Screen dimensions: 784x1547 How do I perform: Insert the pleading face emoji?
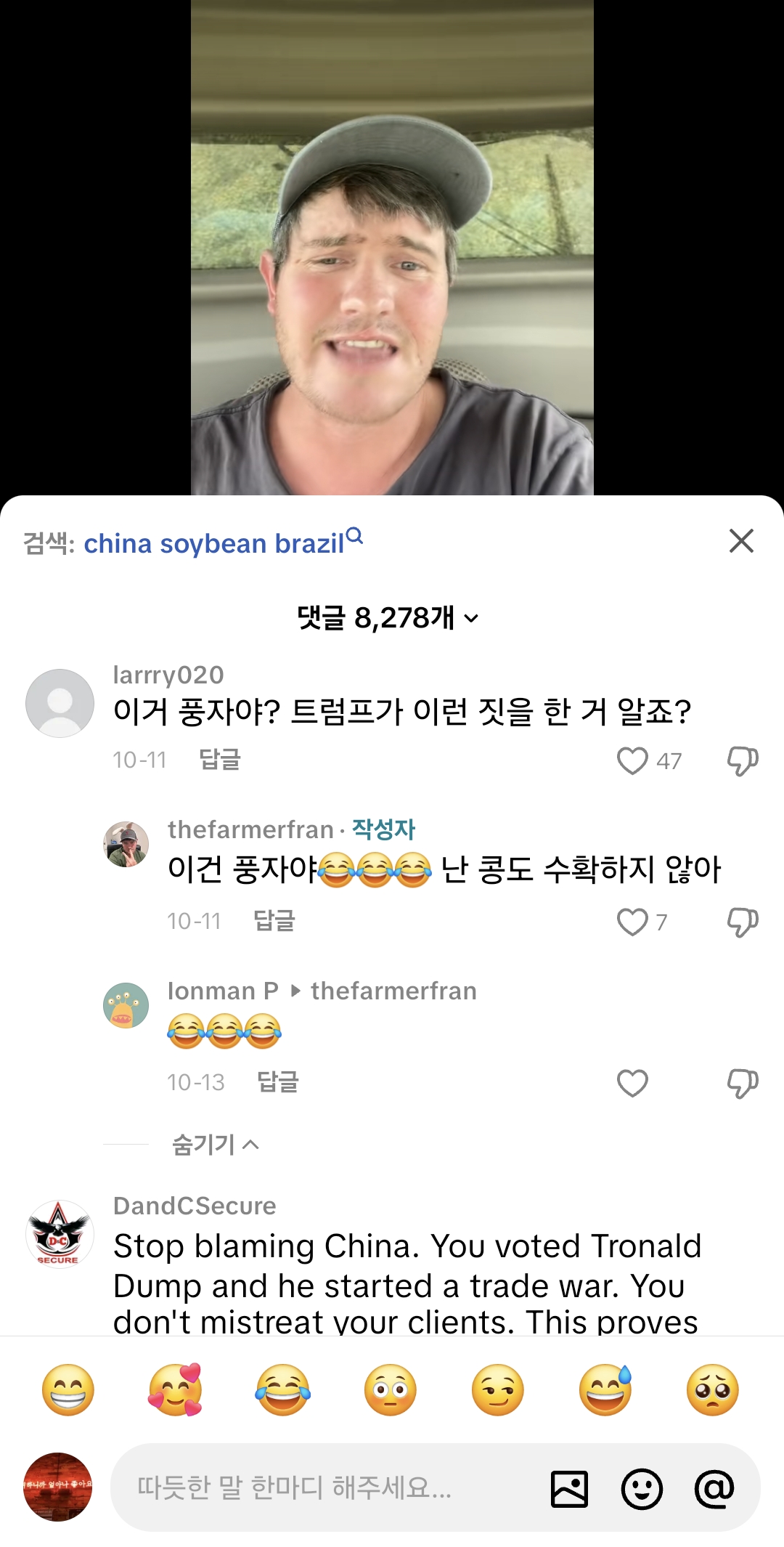[x=712, y=1390]
